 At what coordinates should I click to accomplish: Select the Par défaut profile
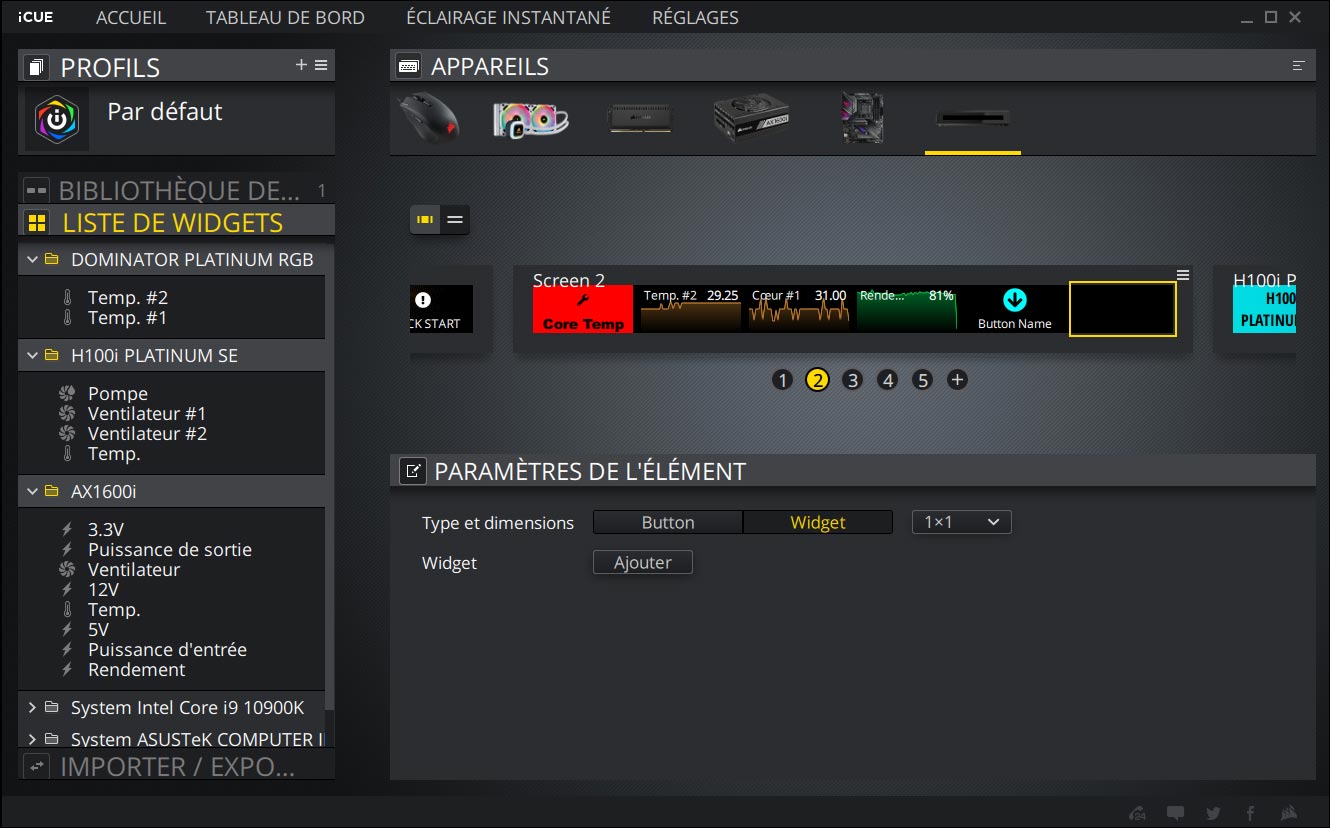click(x=176, y=119)
